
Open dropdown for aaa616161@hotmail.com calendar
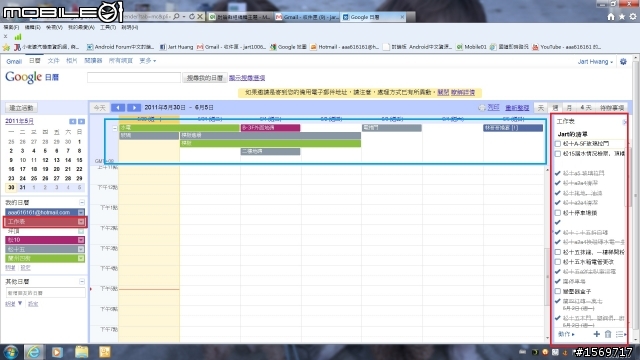point(81,212)
